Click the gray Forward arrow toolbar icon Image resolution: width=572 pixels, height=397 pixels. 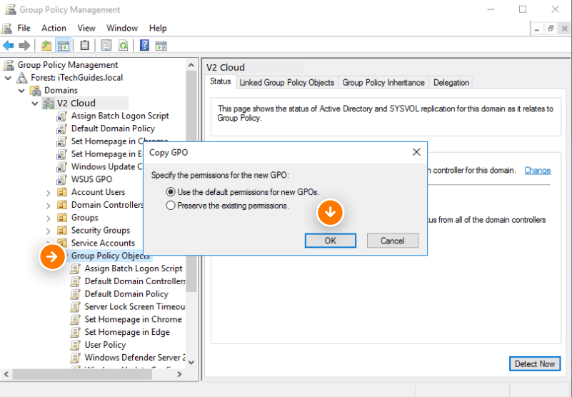[x=24, y=46]
